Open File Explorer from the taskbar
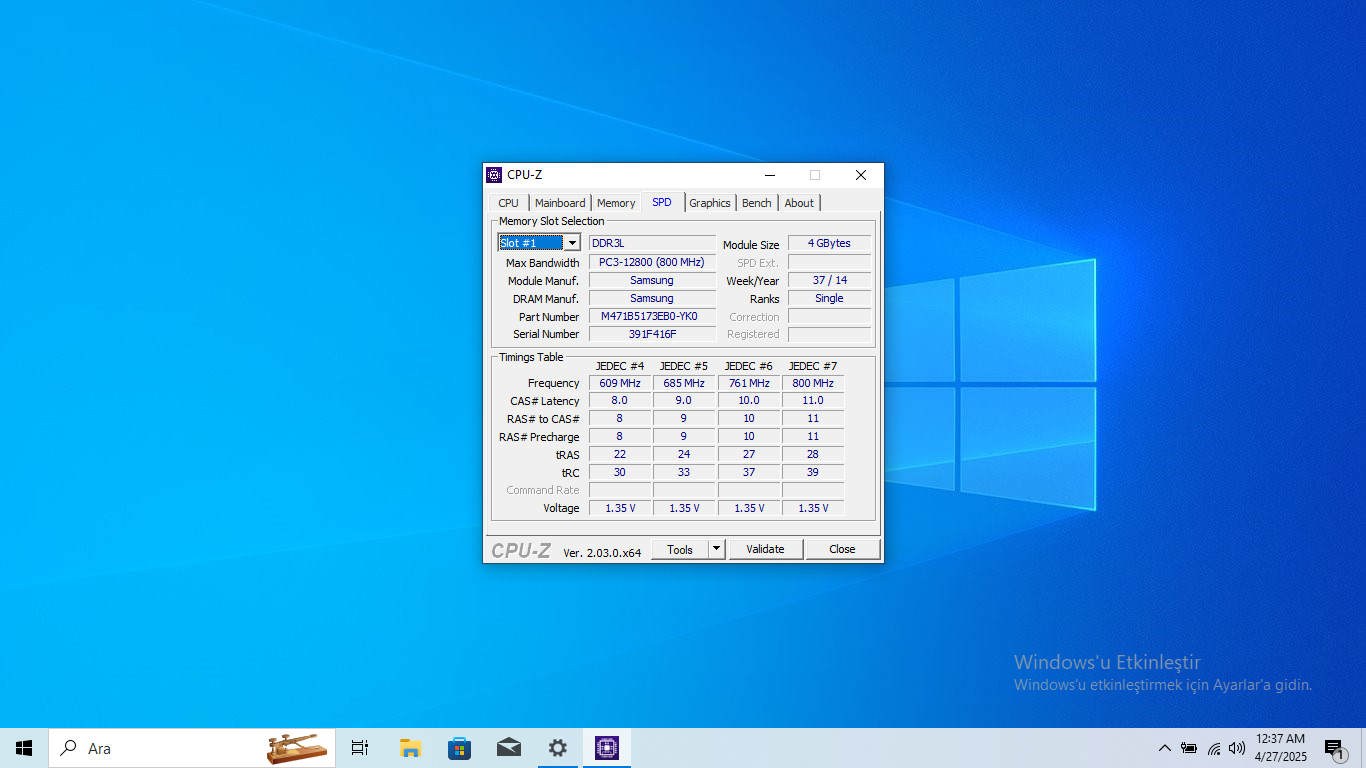Image resolution: width=1366 pixels, height=768 pixels. coord(410,748)
